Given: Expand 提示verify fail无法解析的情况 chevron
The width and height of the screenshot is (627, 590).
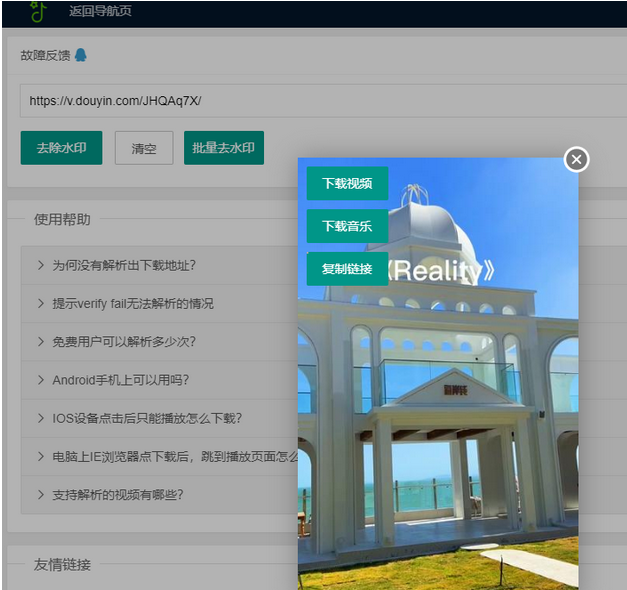Looking at the screenshot, I should click(40, 304).
